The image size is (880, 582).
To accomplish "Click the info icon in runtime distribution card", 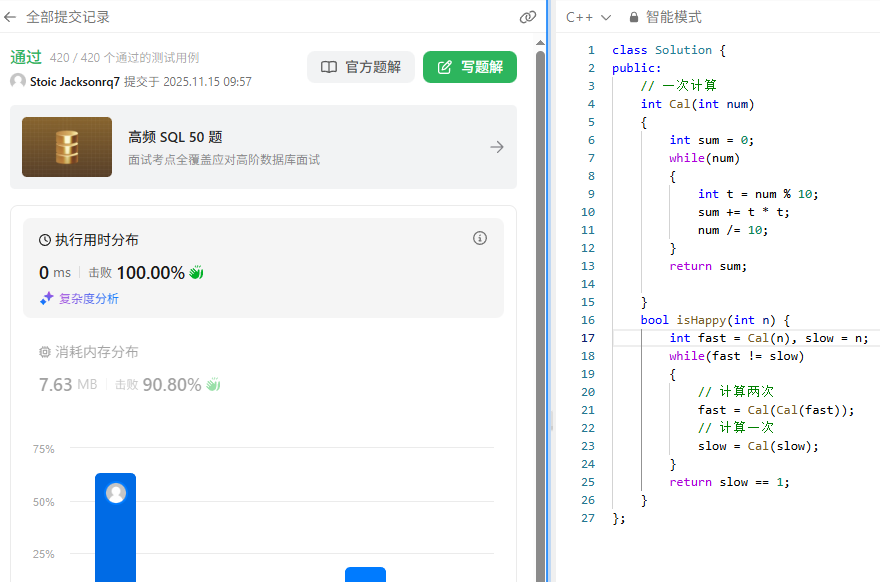I will coord(480,238).
